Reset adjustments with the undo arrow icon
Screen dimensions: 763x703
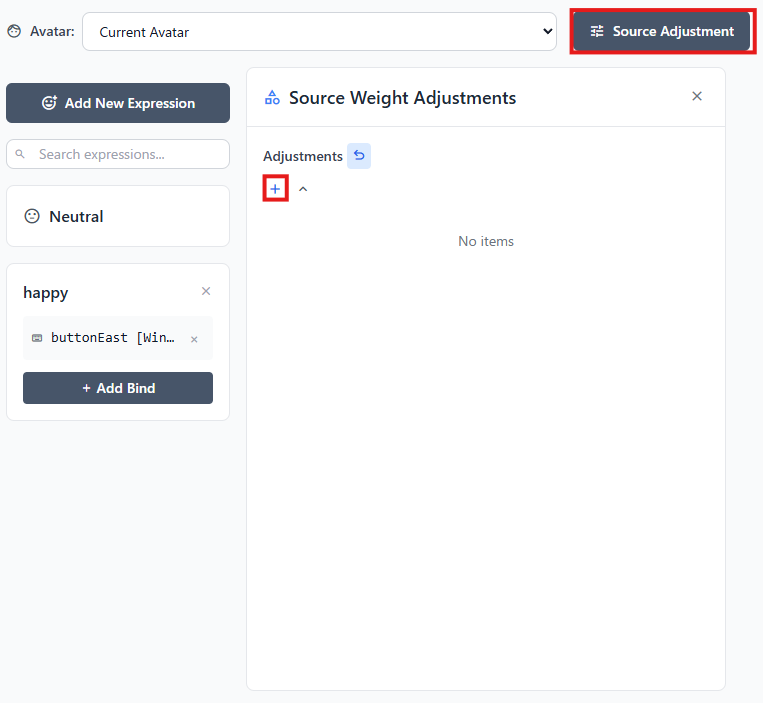(x=359, y=156)
